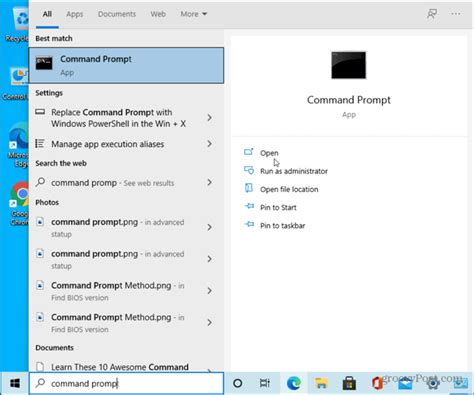The image size is (474, 395).
Task: Click Pin to taskbar
Action: (282, 226)
